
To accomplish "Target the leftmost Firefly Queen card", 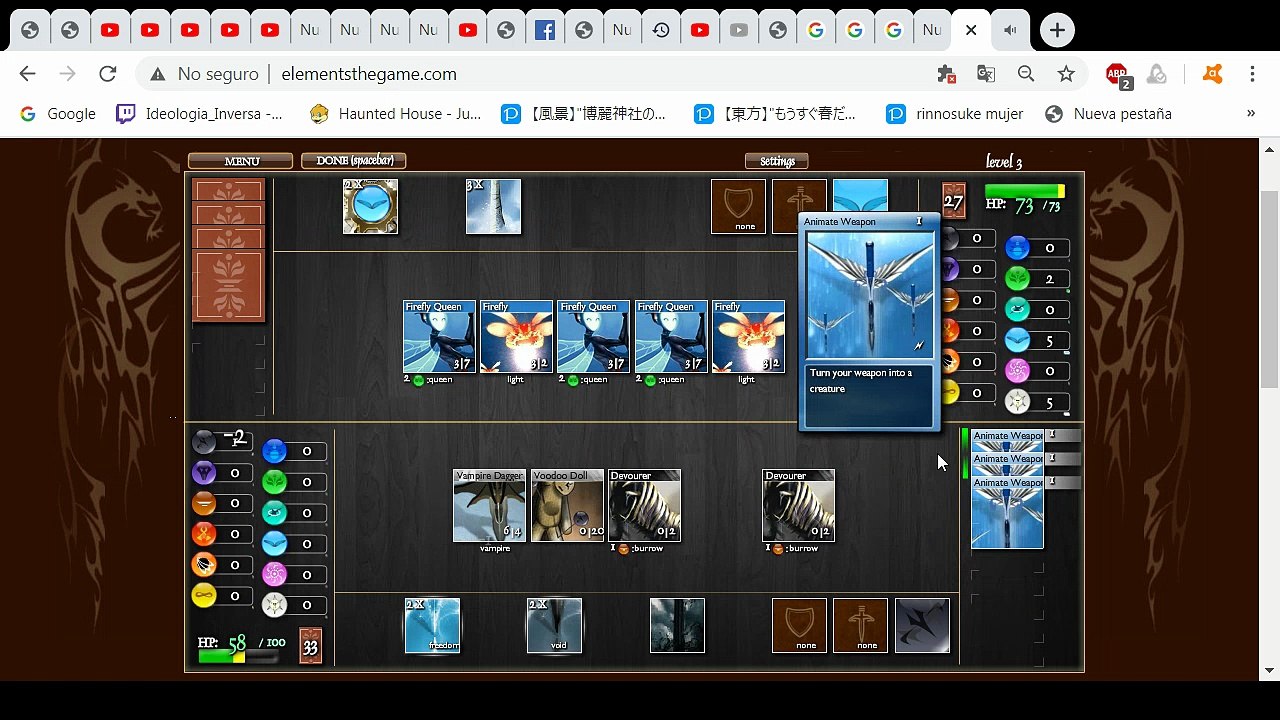I will coord(439,337).
